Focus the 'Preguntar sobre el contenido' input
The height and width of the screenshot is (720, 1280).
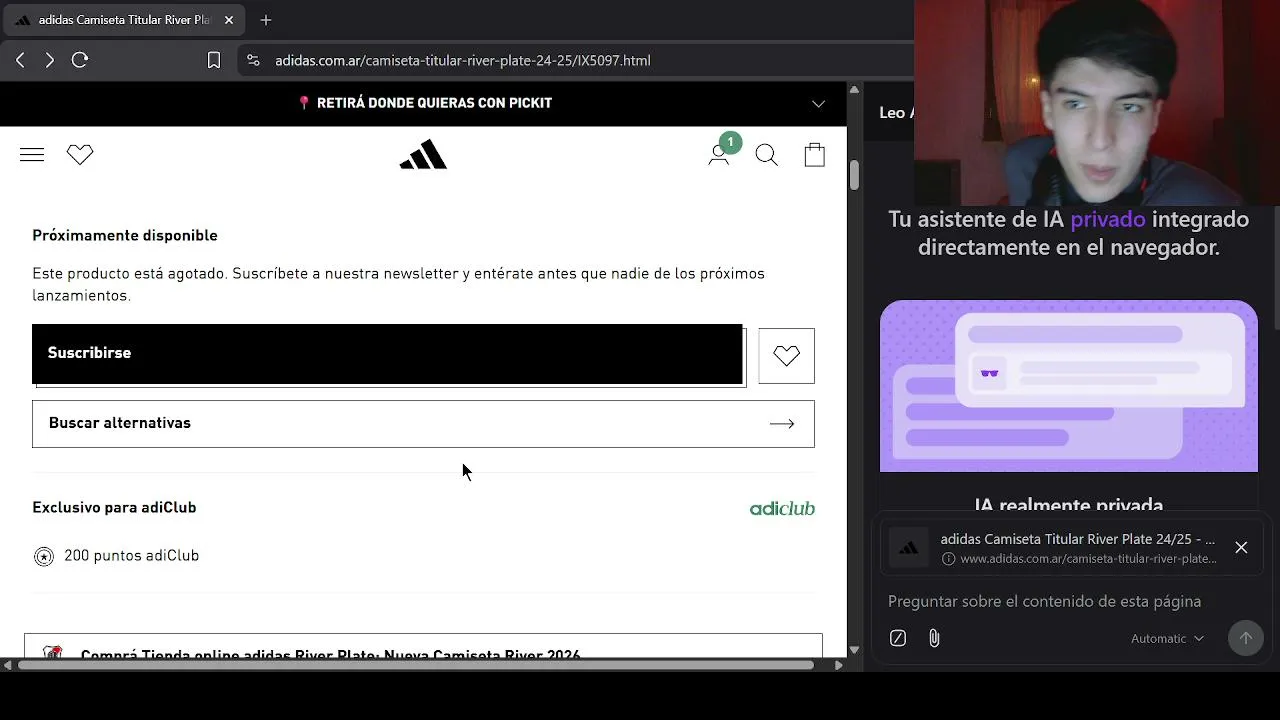pyautogui.click(x=1044, y=601)
